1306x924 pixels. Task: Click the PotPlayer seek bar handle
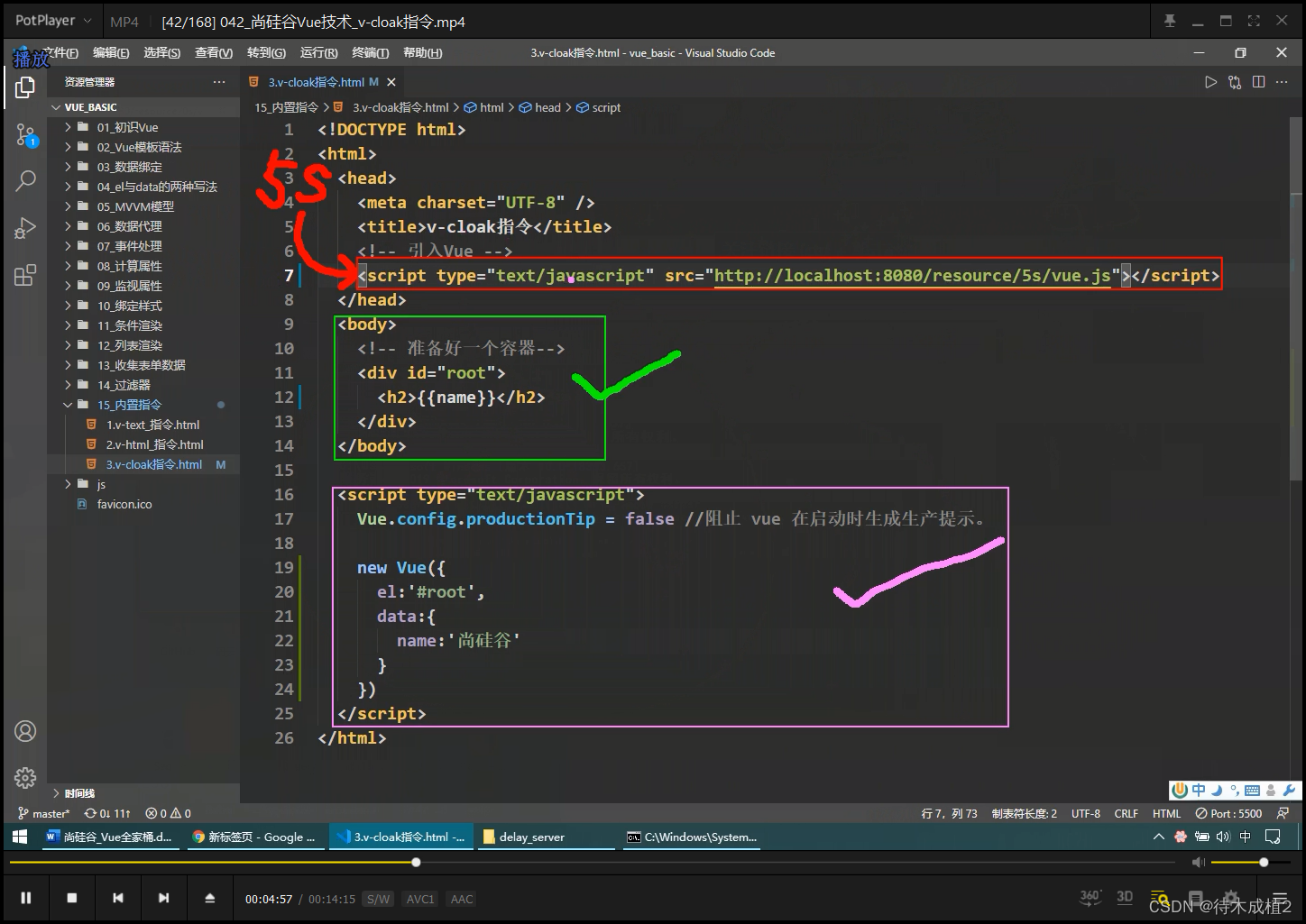[416, 863]
